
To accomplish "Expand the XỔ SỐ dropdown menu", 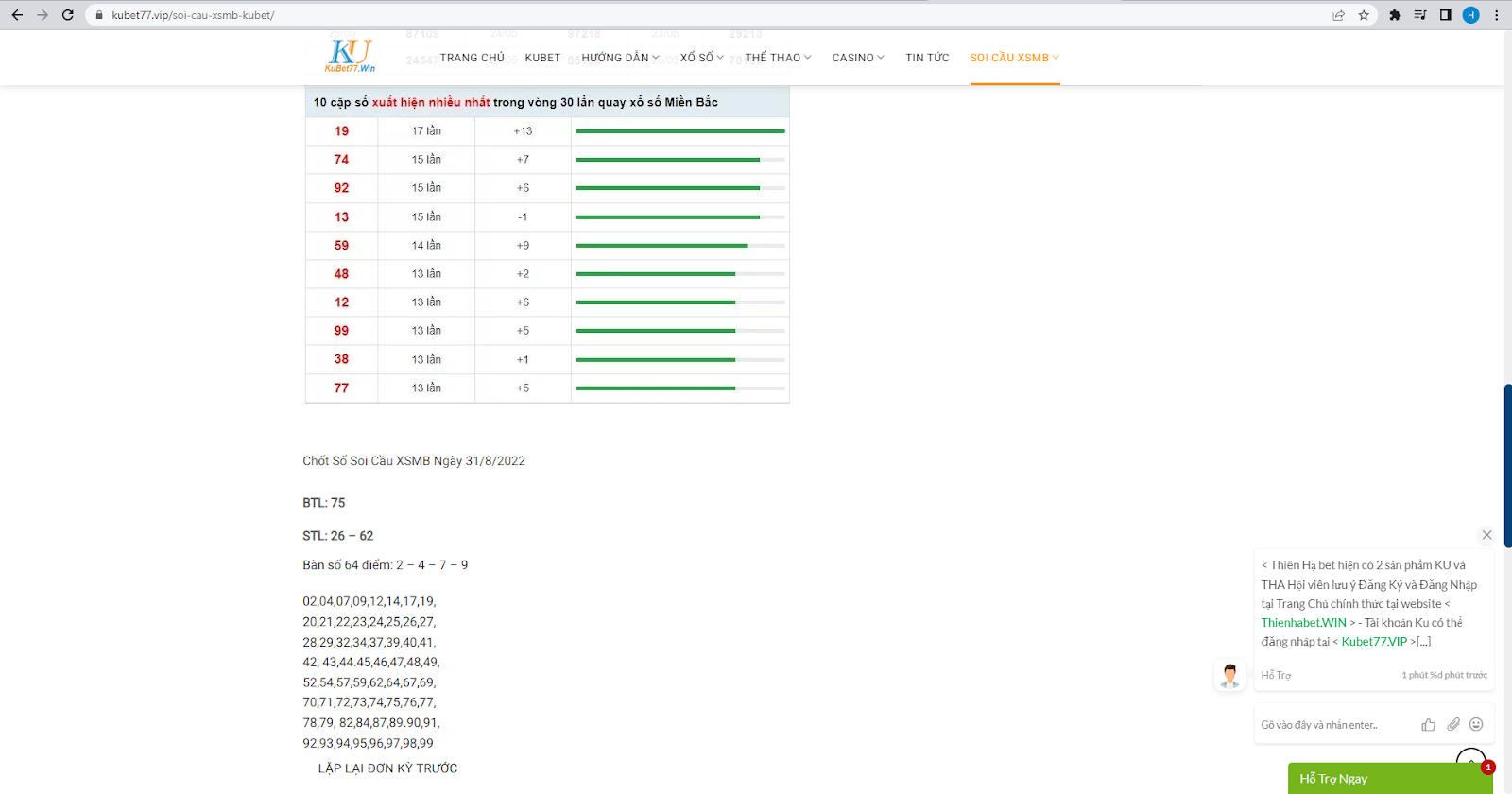I will 702,58.
